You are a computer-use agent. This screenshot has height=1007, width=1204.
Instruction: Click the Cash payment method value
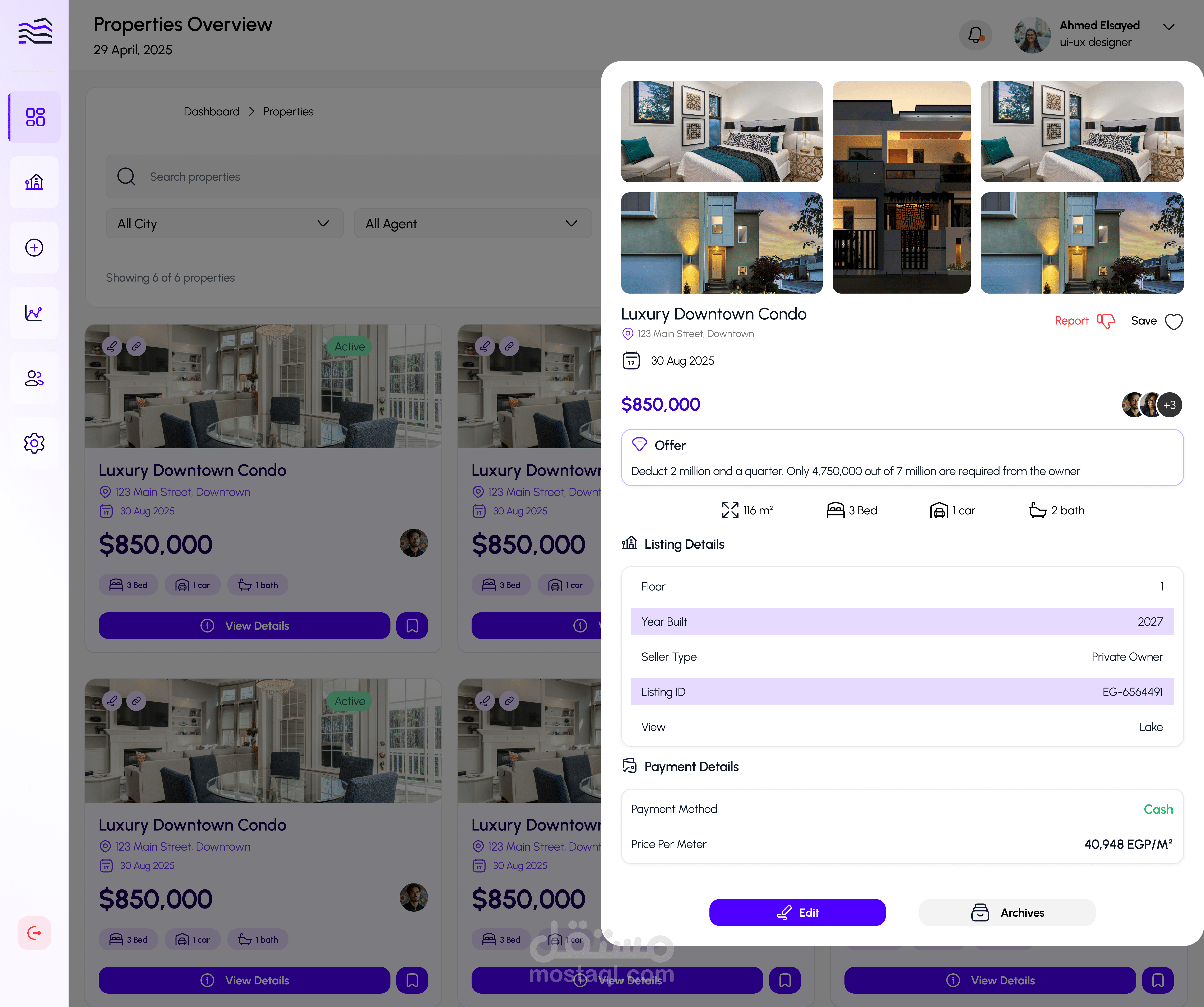[x=1158, y=809]
